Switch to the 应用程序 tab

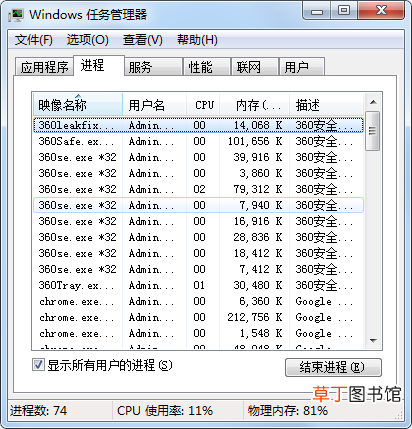pyautogui.click(x=45, y=67)
